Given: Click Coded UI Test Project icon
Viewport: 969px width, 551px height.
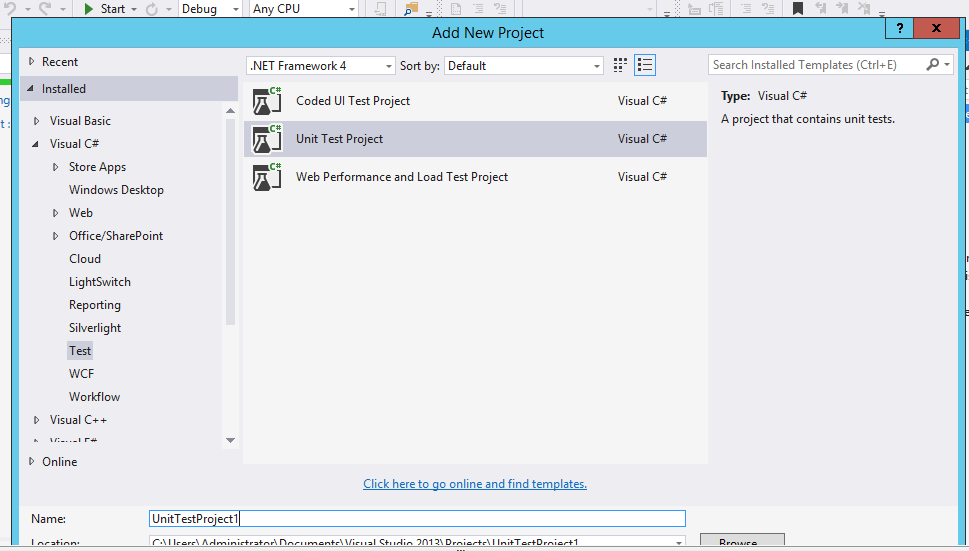Looking at the screenshot, I should [x=266, y=101].
